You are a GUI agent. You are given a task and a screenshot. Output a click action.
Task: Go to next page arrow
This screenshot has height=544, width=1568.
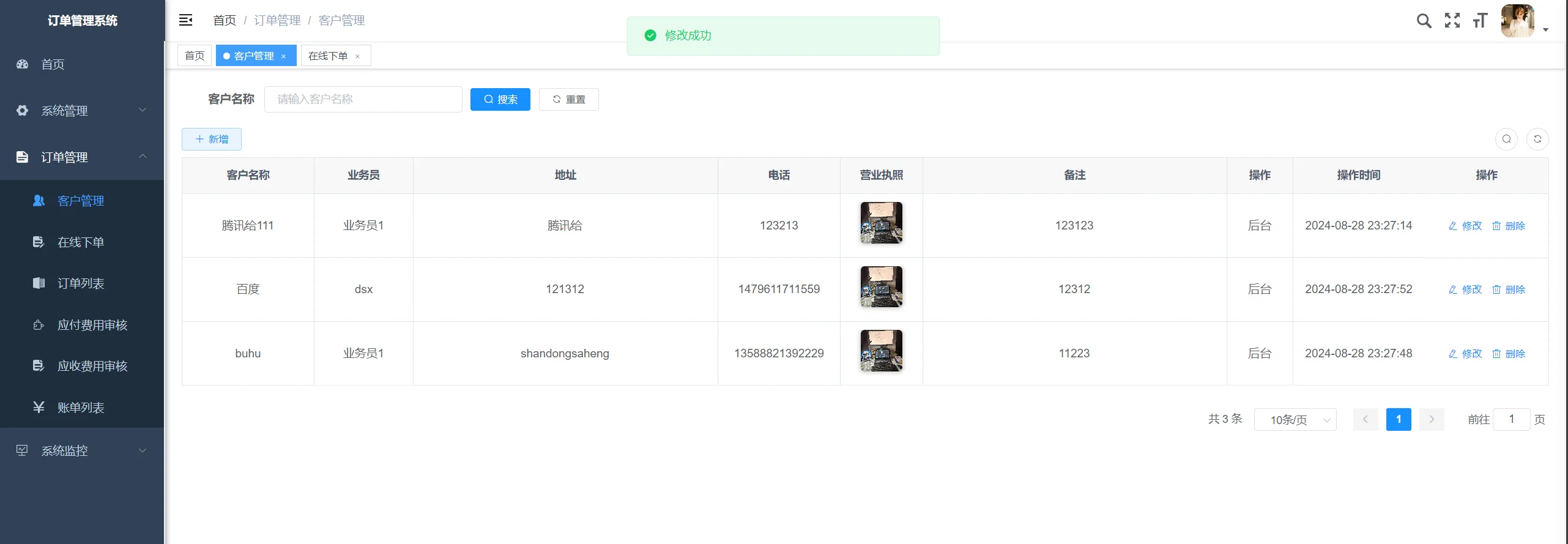click(1432, 420)
